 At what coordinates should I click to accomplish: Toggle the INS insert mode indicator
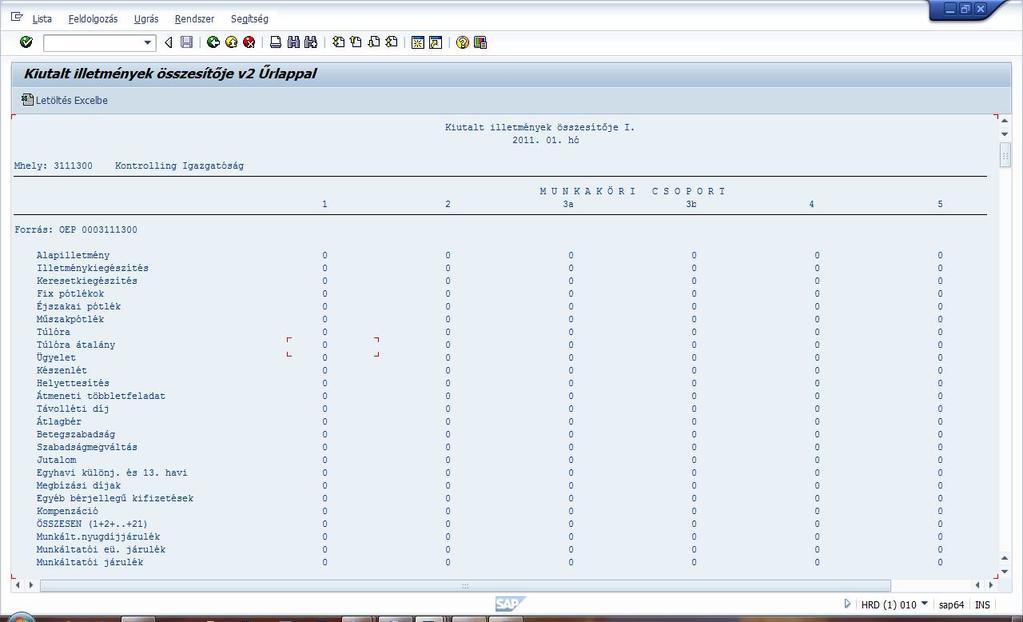982,605
